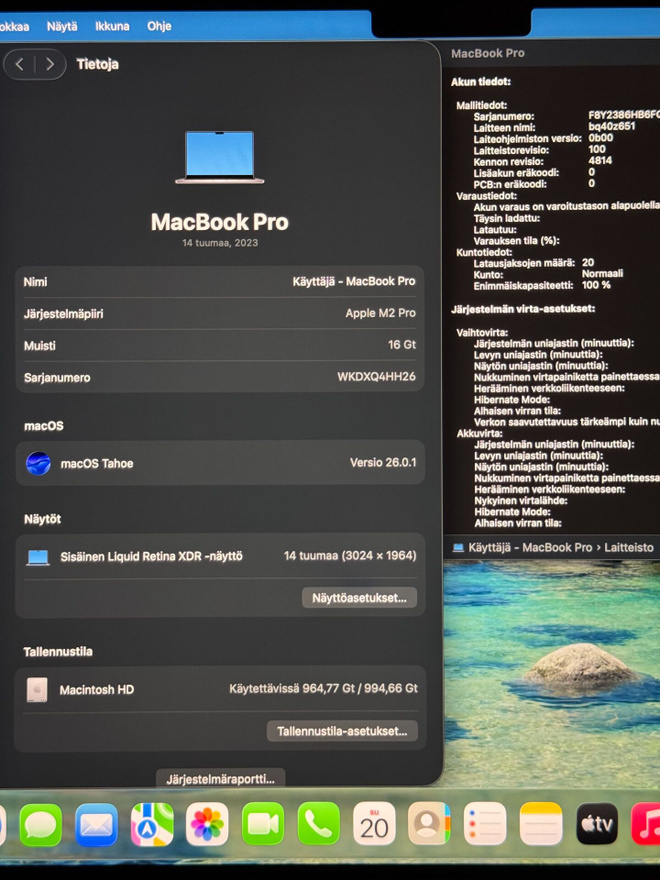The width and height of the screenshot is (660, 880).
Task: Open Calendar showing 20 in Dock
Action: pyautogui.click(x=374, y=824)
